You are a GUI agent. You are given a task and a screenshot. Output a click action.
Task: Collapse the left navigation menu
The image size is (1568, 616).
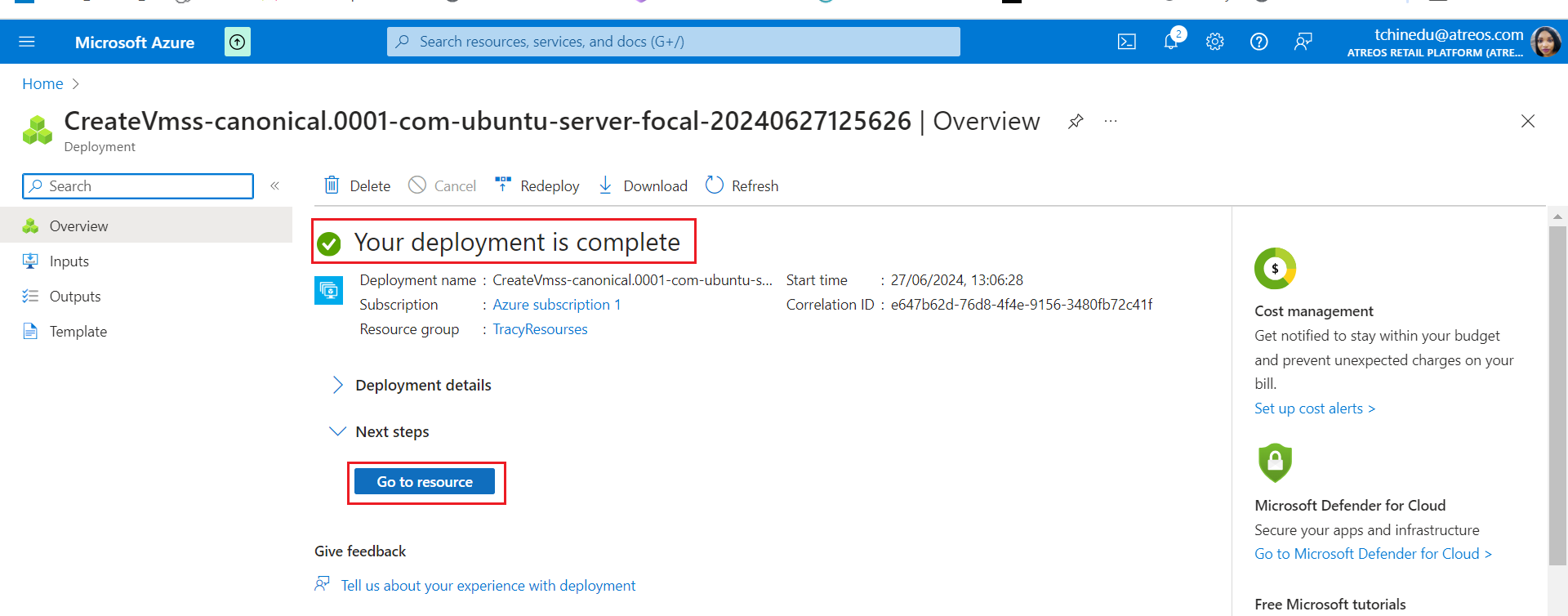(x=275, y=186)
